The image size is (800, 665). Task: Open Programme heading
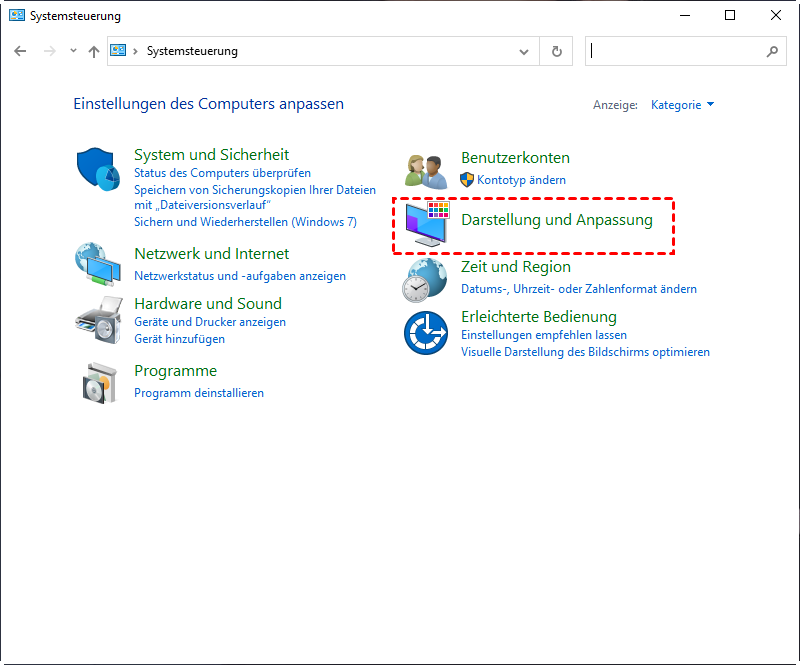pos(176,371)
